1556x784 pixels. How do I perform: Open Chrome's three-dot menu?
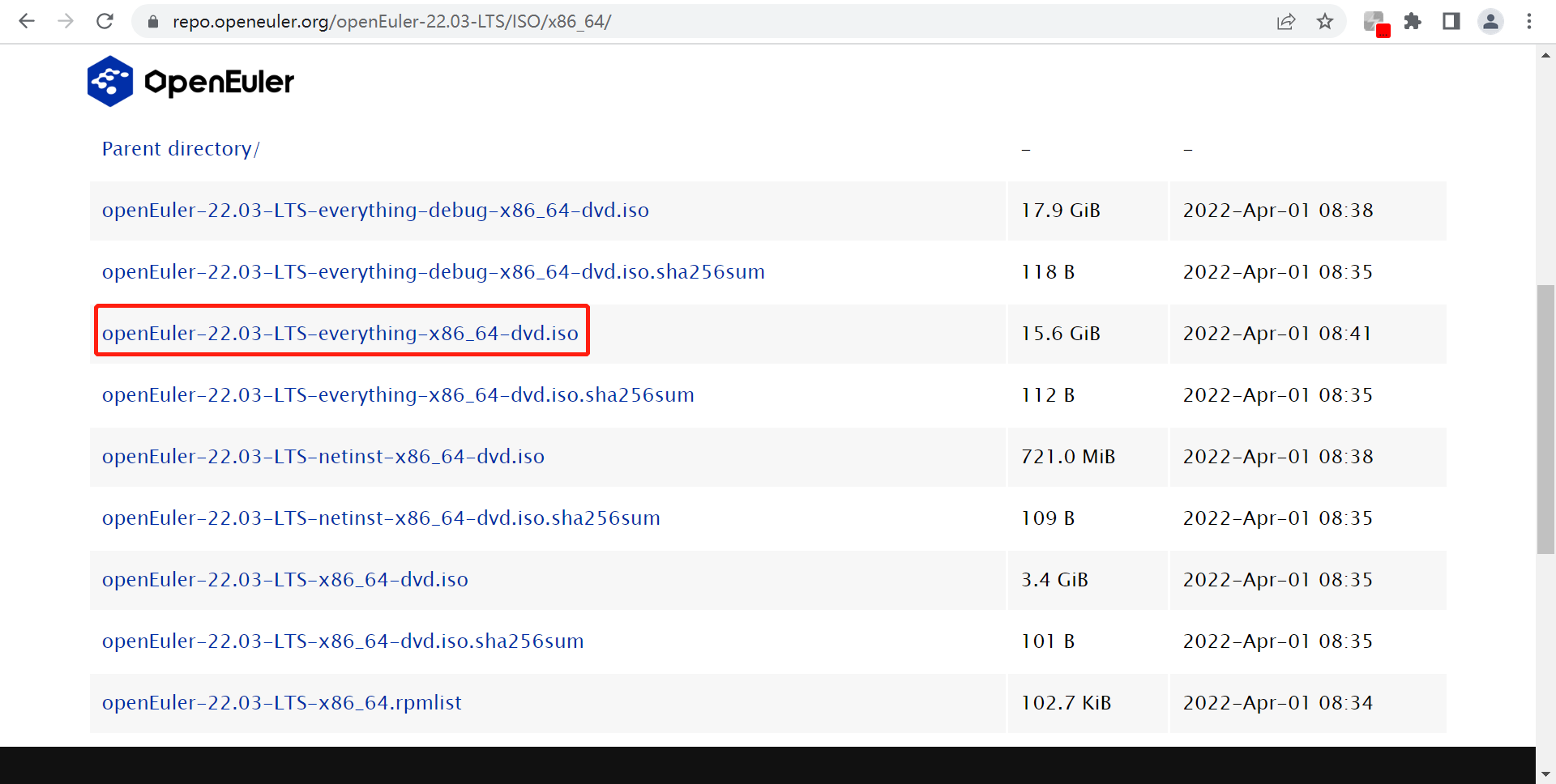(1529, 22)
